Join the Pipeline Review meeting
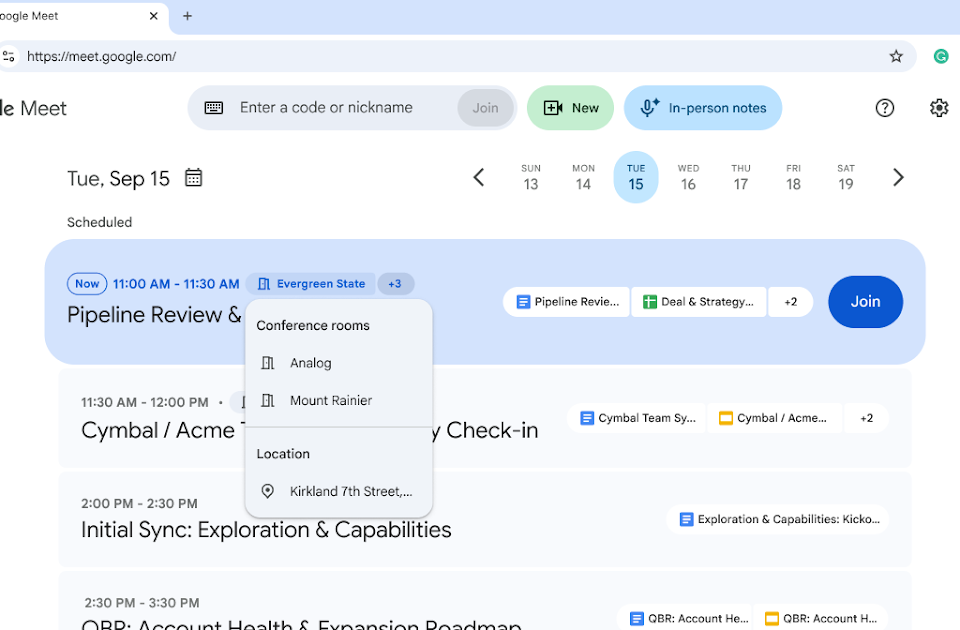This screenshot has width=960, height=630. (865, 302)
